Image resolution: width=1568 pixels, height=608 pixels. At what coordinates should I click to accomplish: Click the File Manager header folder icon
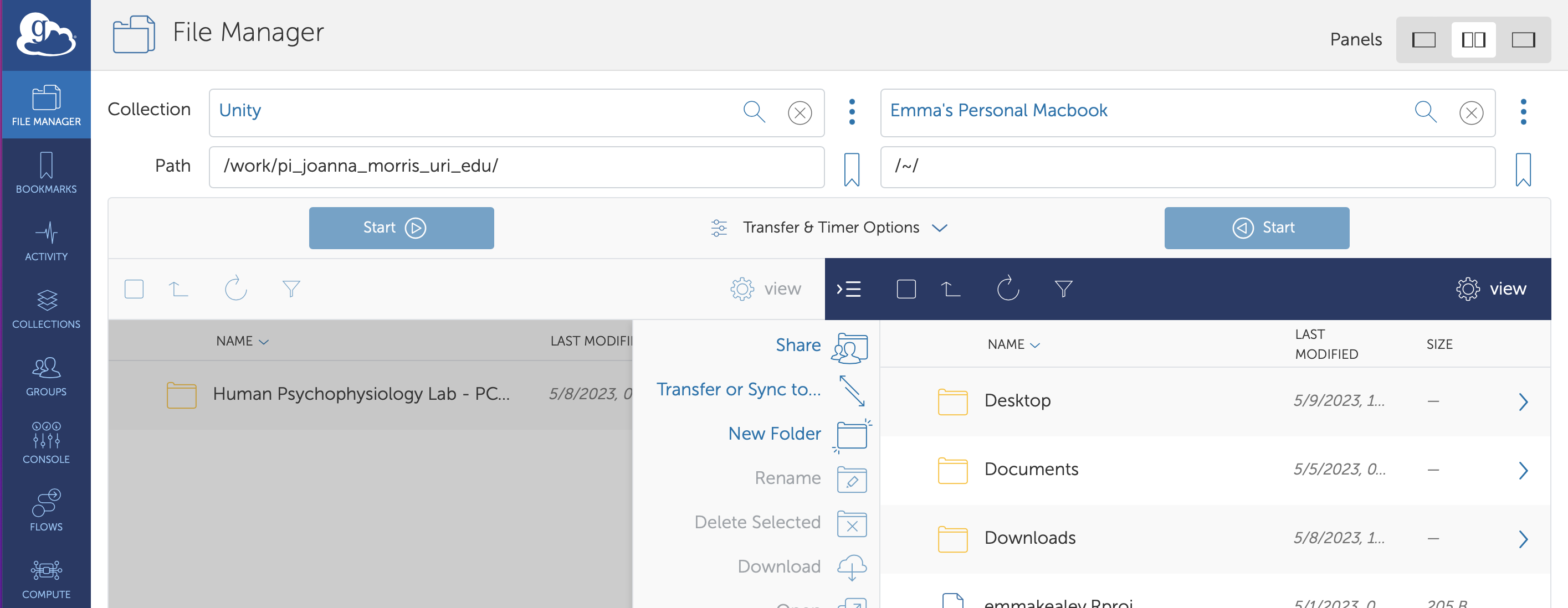point(134,34)
